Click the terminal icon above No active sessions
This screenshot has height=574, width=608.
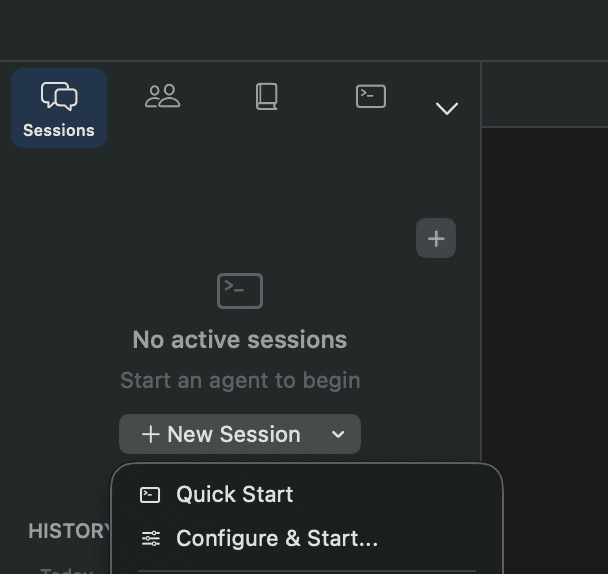tap(240, 291)
